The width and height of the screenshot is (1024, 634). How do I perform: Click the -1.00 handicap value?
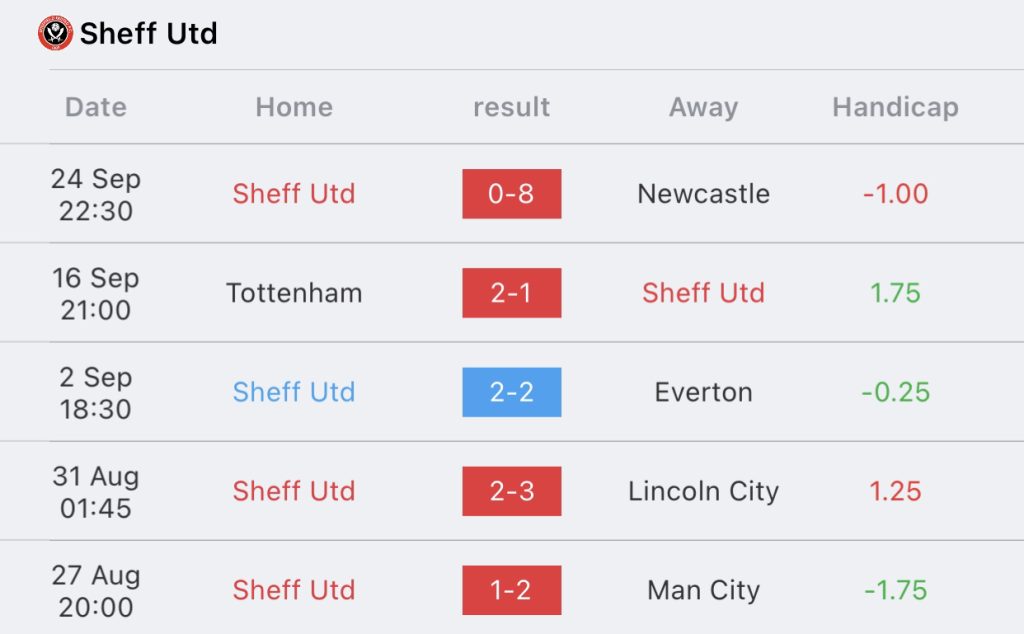(895, 194)
